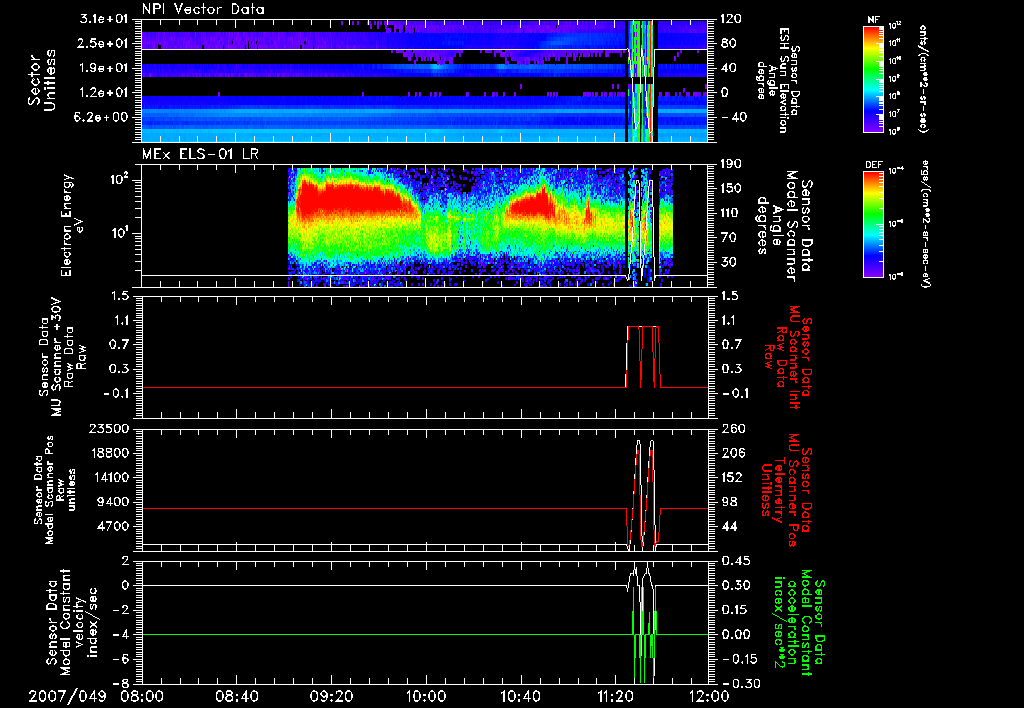This screenshot has height=708, width=1024.
Task: Click the green 'Model Constant acceleration' axis title
Action: click(798, 623)
